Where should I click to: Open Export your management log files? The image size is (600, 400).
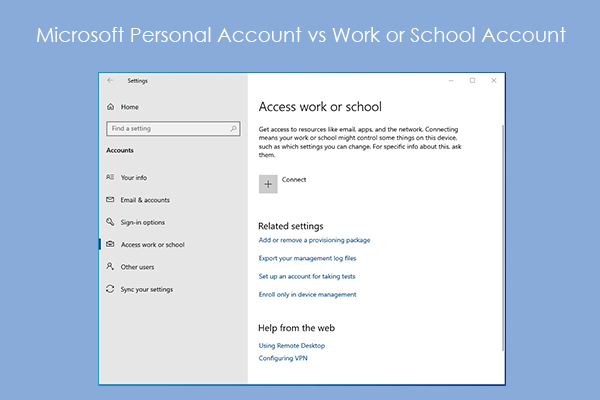pos(307,258)
